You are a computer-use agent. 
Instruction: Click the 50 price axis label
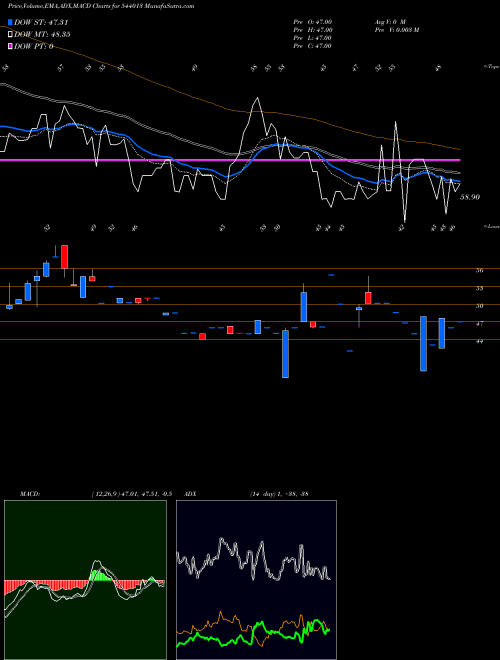479,306
